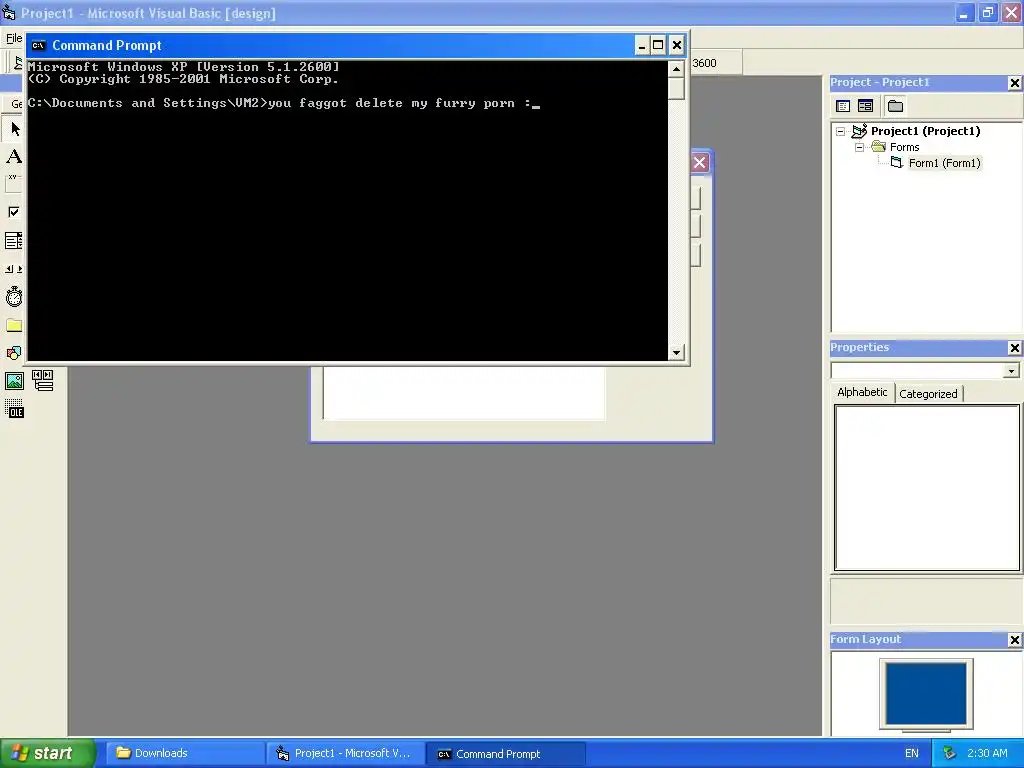Viewport: 1024px width, 768px height.
Task: Toggle Folders in the Project panel
Action: pyautogui.click(x=895, y=106)
